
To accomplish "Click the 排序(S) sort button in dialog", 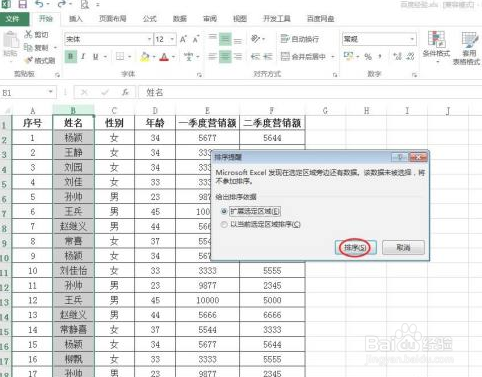I will pyautogui.click(x=355, y=248).
